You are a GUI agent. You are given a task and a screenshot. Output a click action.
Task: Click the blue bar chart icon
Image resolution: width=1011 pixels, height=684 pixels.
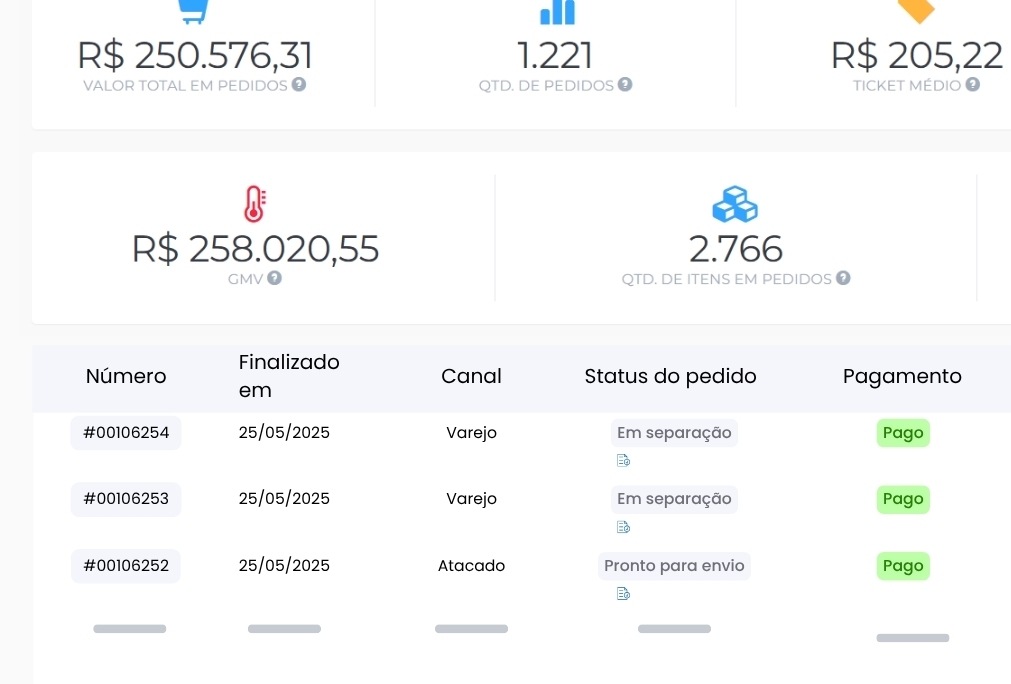[x=557, y=11]
